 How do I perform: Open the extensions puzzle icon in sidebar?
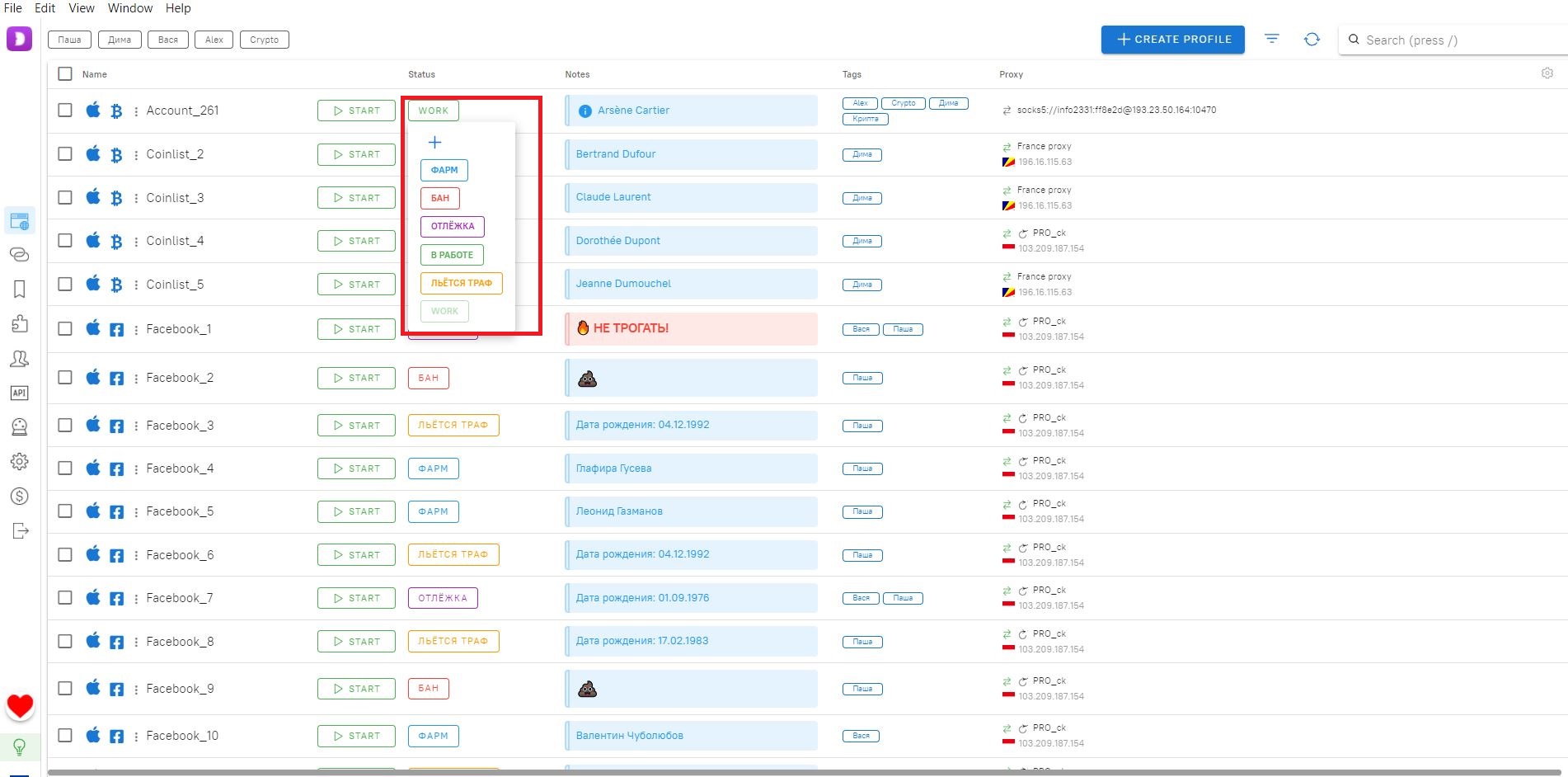pos(19,323)
